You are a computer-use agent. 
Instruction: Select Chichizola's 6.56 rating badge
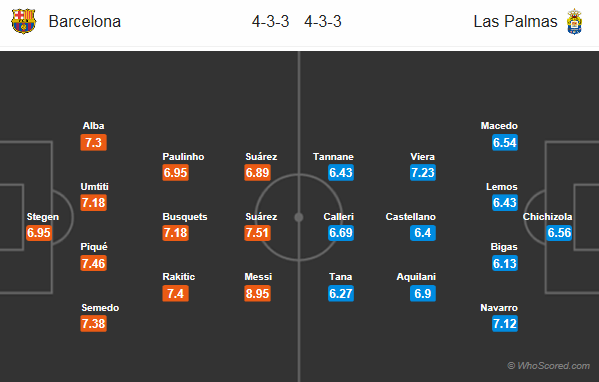click(x=559, y=233)
